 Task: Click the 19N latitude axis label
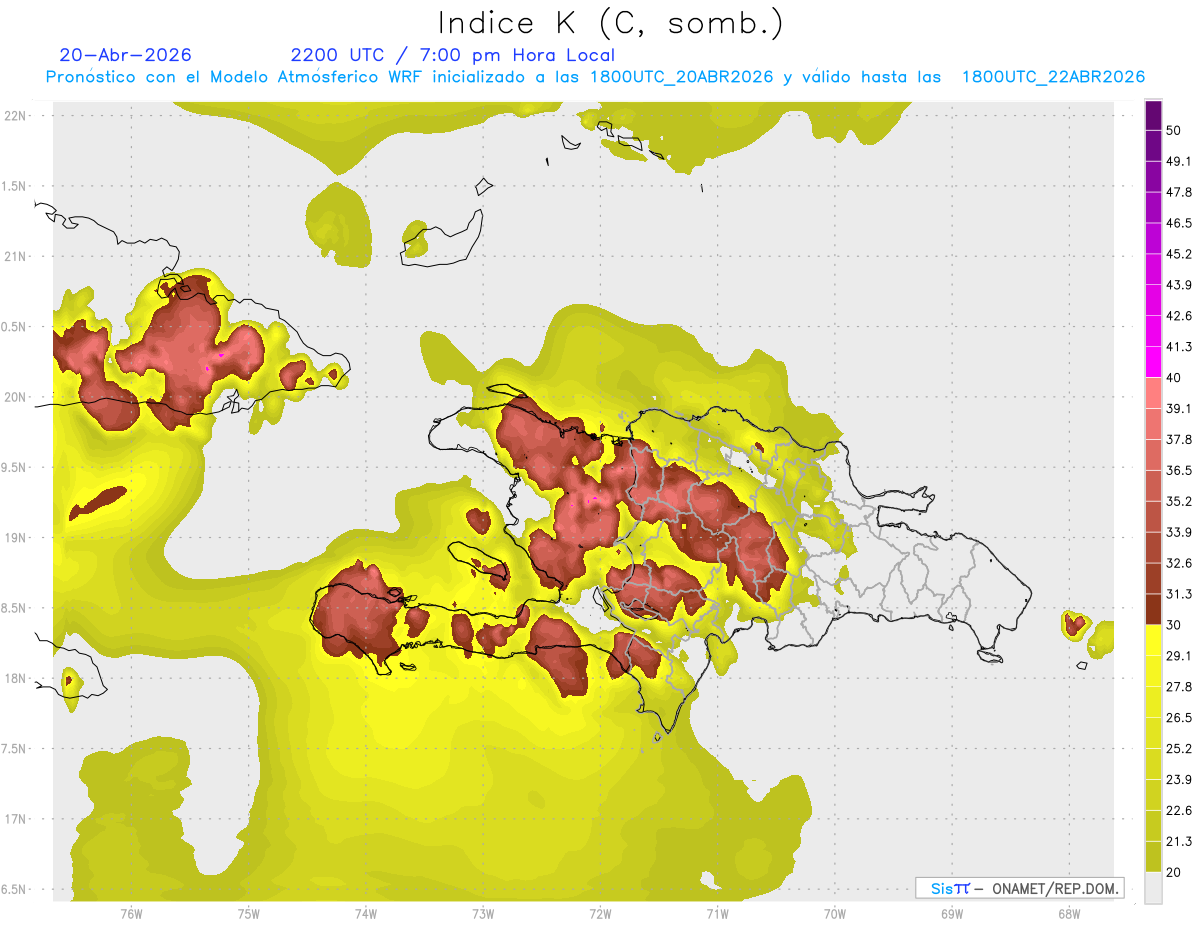coord(16,537)
